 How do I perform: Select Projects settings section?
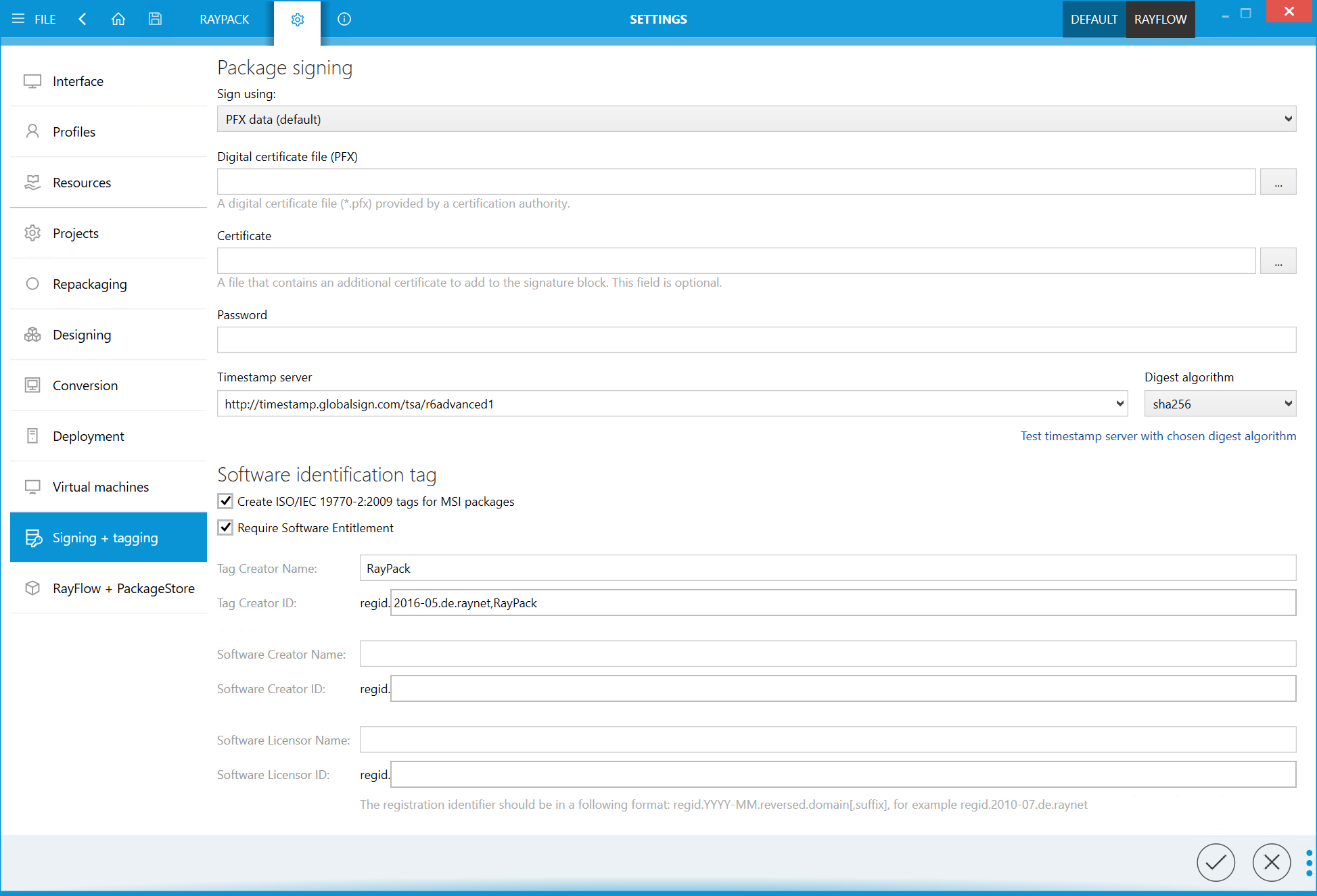pos(108,233)
